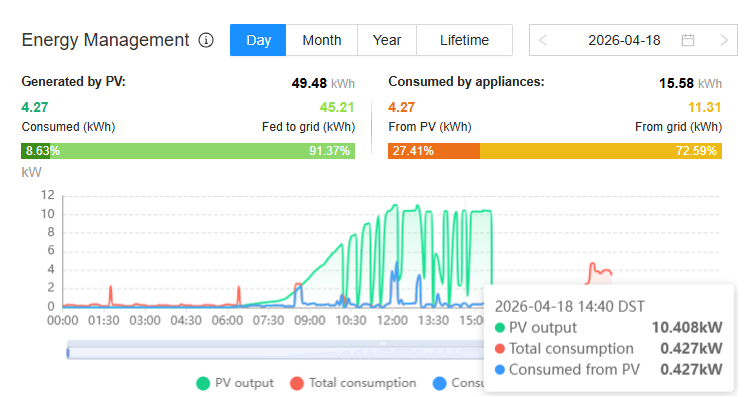
Task: Click the tooltip PV output 10.408kW value
Action: [x=687, y=327]
